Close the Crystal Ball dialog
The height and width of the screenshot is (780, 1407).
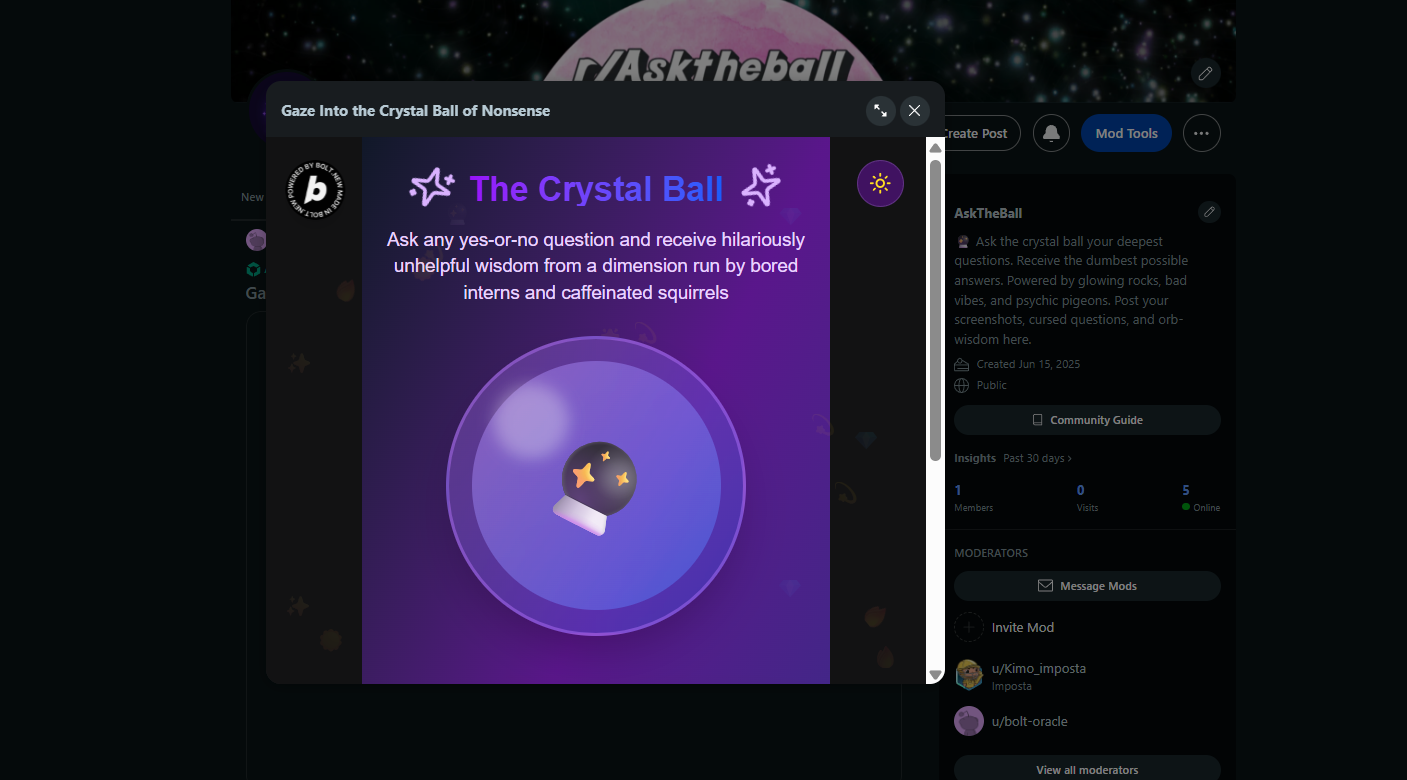[914, 111]
